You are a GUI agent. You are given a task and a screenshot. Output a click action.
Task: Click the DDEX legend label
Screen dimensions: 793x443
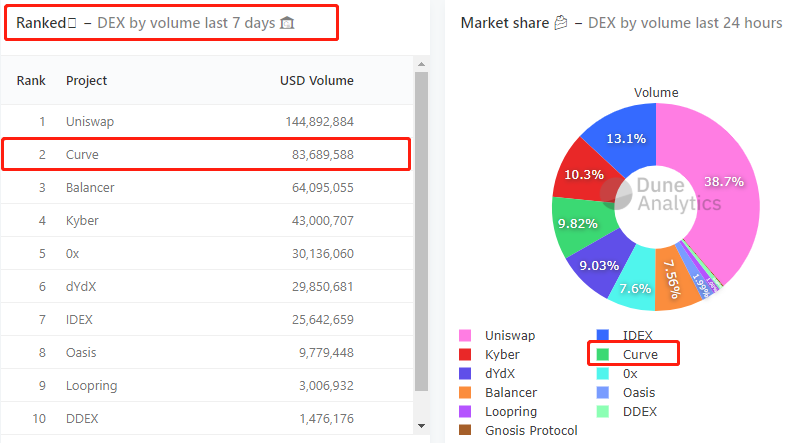640,412
